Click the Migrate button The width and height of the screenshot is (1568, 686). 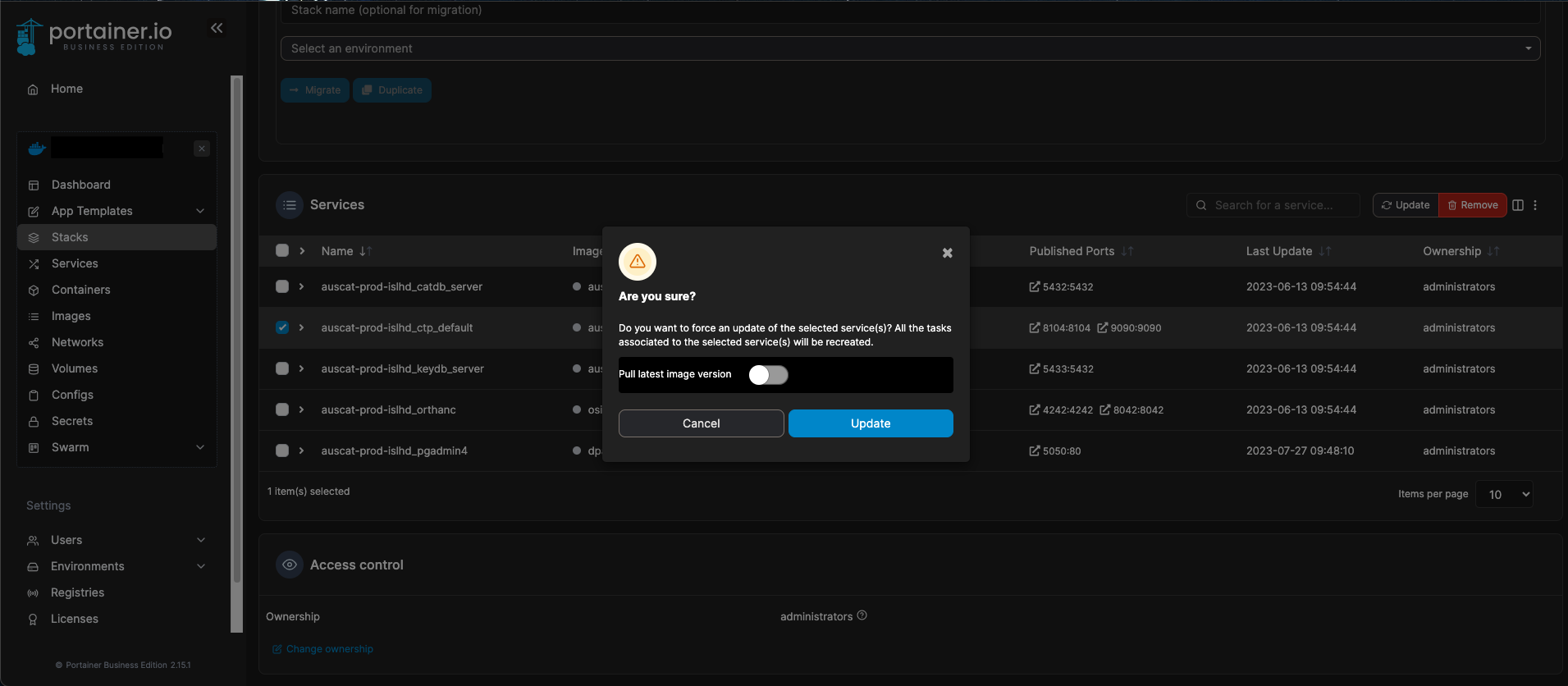(x=315, y=90)
